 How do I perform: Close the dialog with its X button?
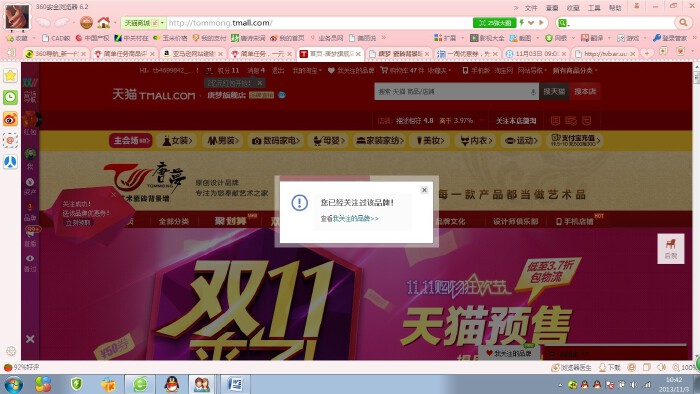(x=424, y=190)
